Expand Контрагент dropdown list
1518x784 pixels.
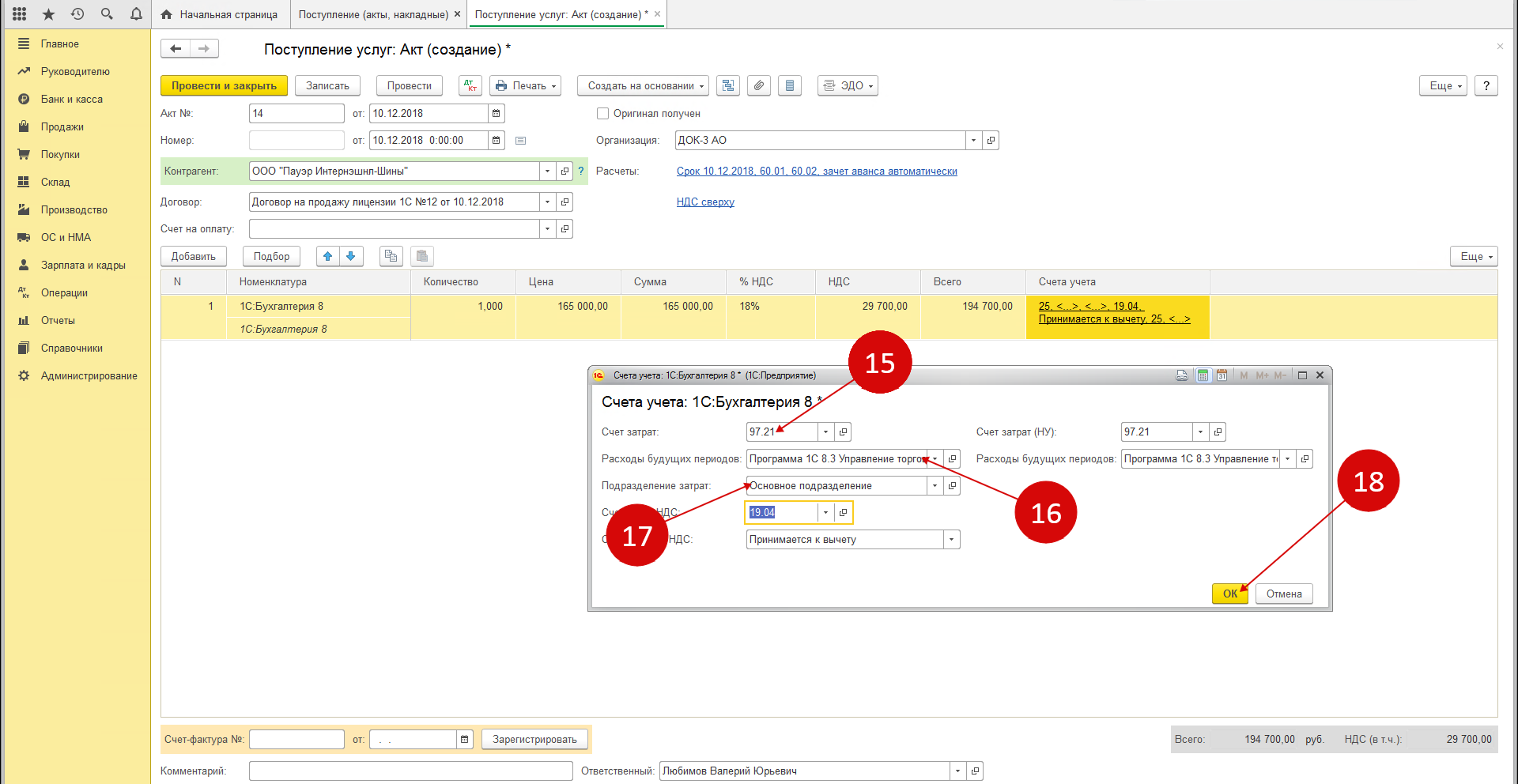547,171
